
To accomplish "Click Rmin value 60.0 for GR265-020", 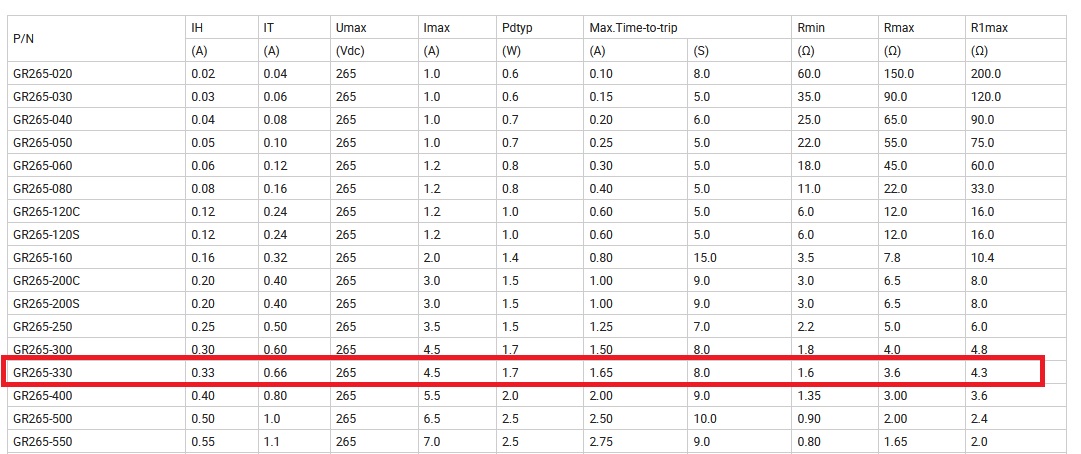I will (x=809, y=74).
